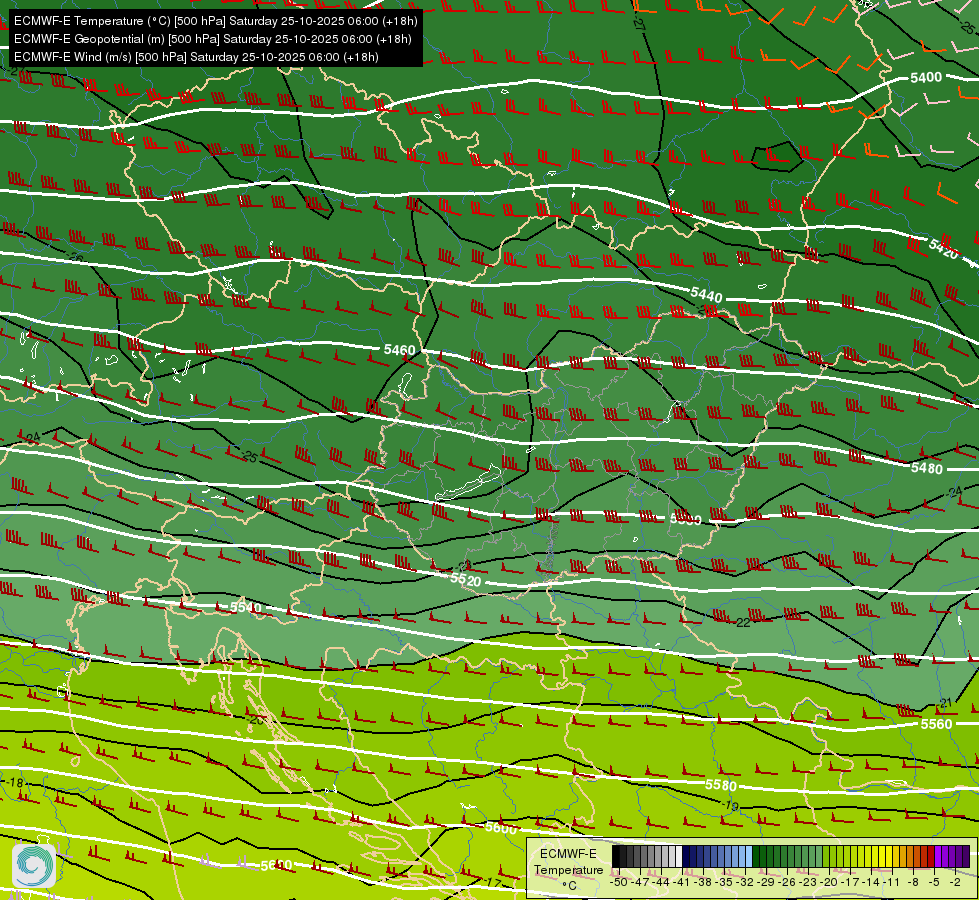Image resolution: width=979 pixels, height=900 pixels.
Task: Click the spiral weather logo icon
Action: (x=34, y=865)
